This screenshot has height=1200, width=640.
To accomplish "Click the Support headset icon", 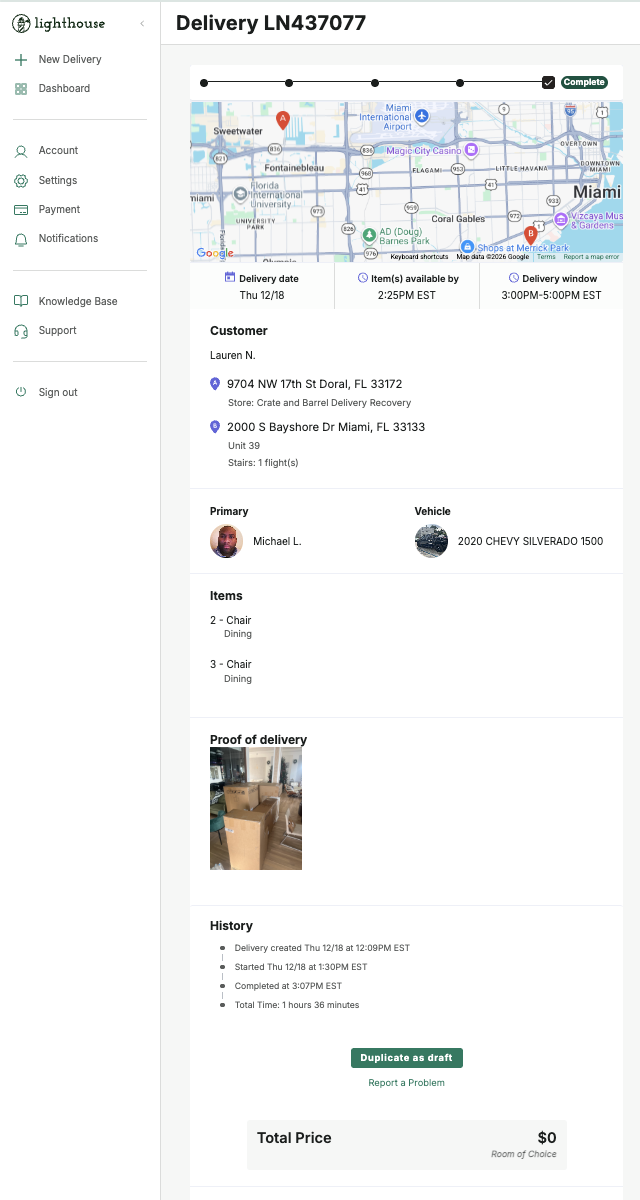I will tap(21, 331).
